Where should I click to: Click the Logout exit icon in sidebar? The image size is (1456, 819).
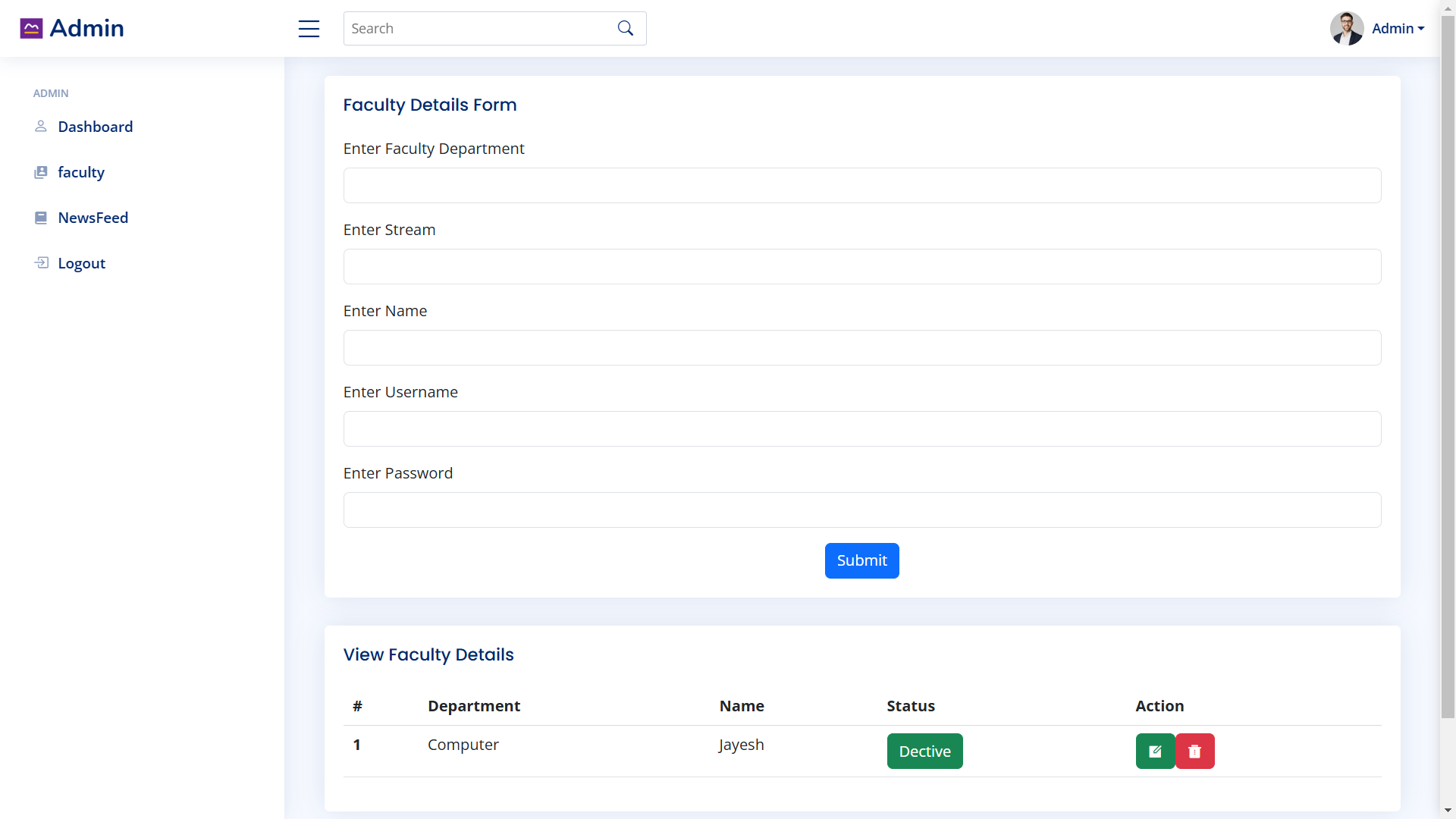pos(40,263)
